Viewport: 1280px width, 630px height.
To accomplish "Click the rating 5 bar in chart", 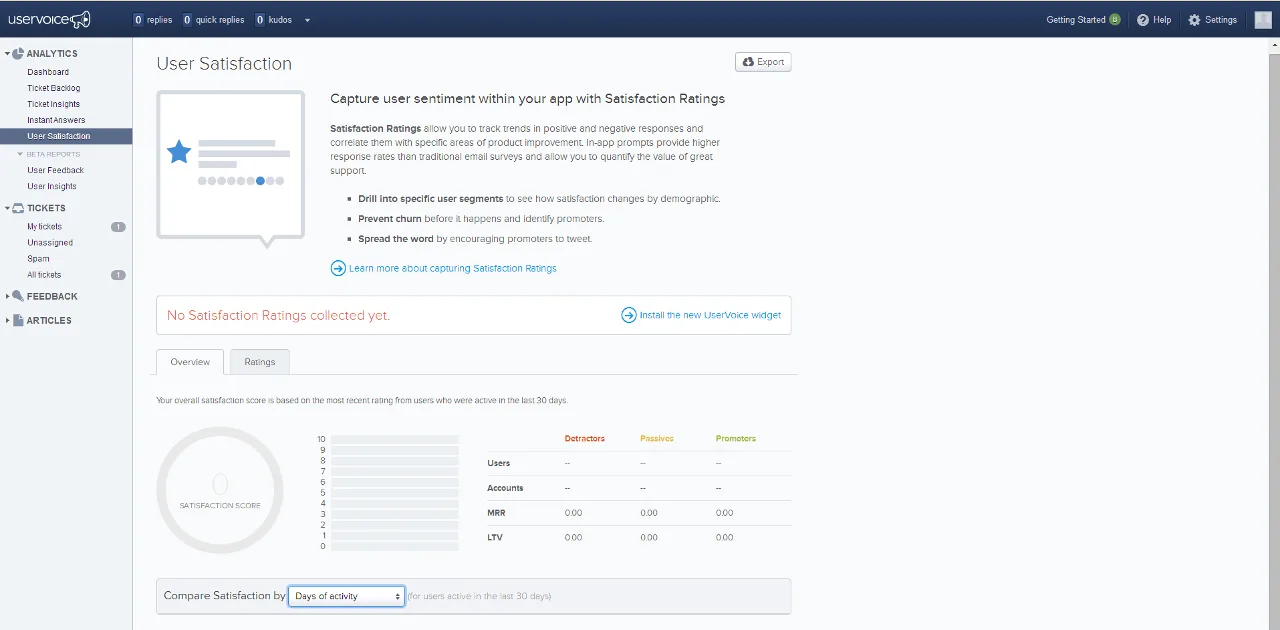I will coord(395,493).
